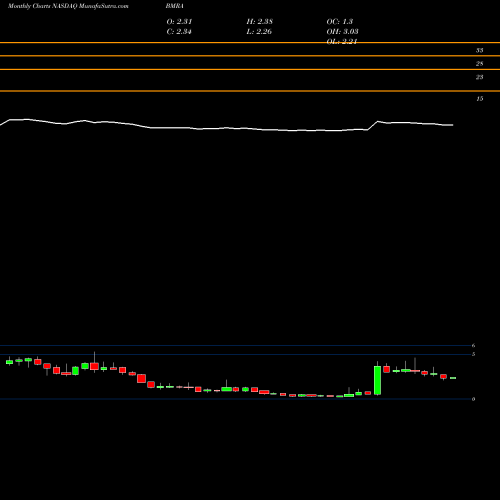Click the tall green breakout candlestick

pos(377,380)
